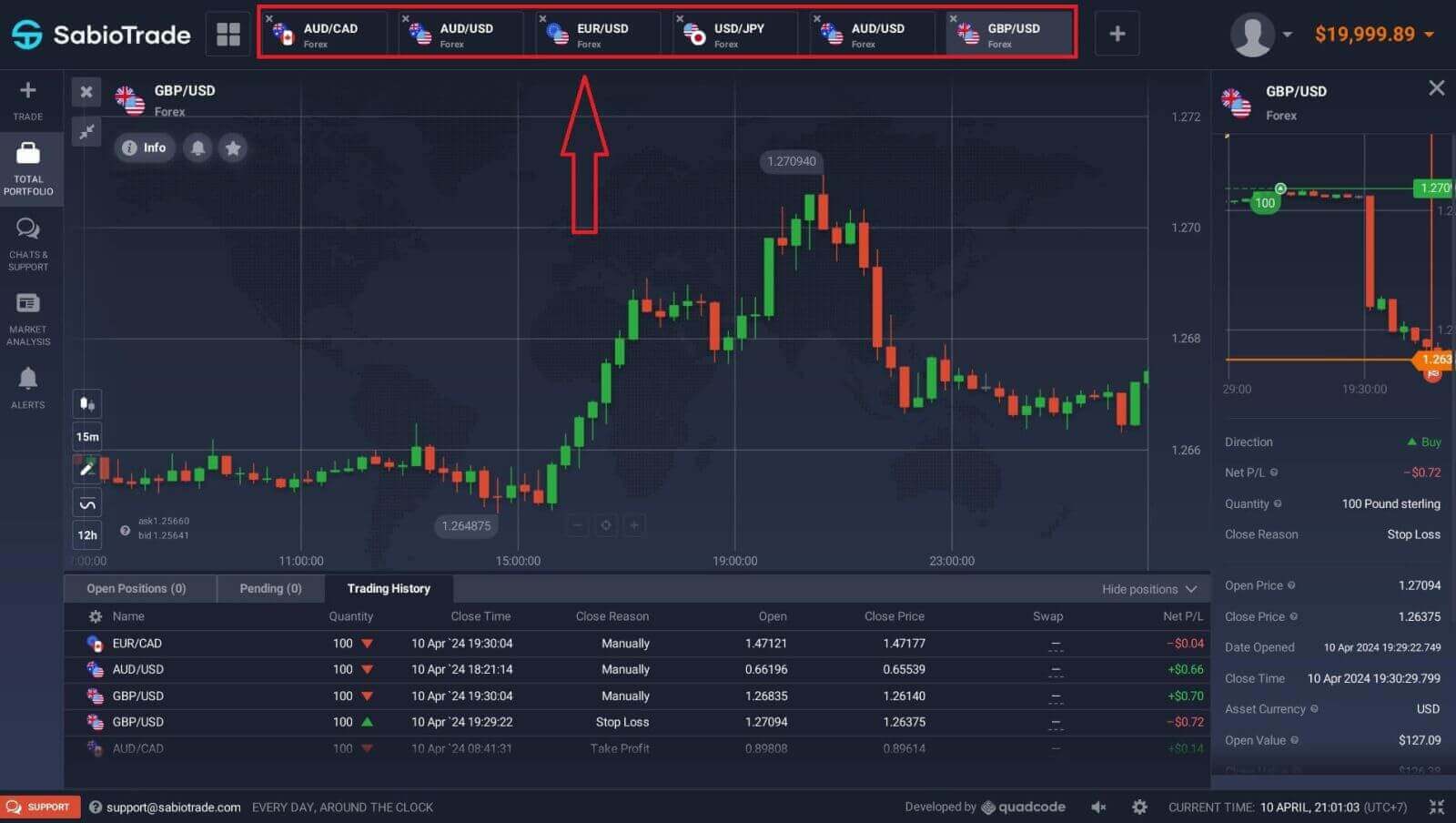Select the USD/JPY asset tab
This screenshot has height=823, width=1456.
point(733,34)
